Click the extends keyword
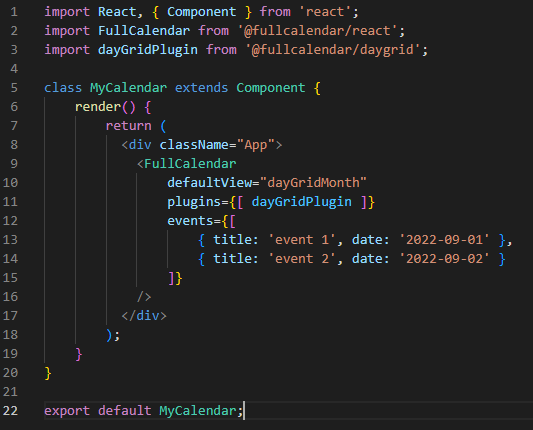 pyautogui.click(x=201, y=88)
